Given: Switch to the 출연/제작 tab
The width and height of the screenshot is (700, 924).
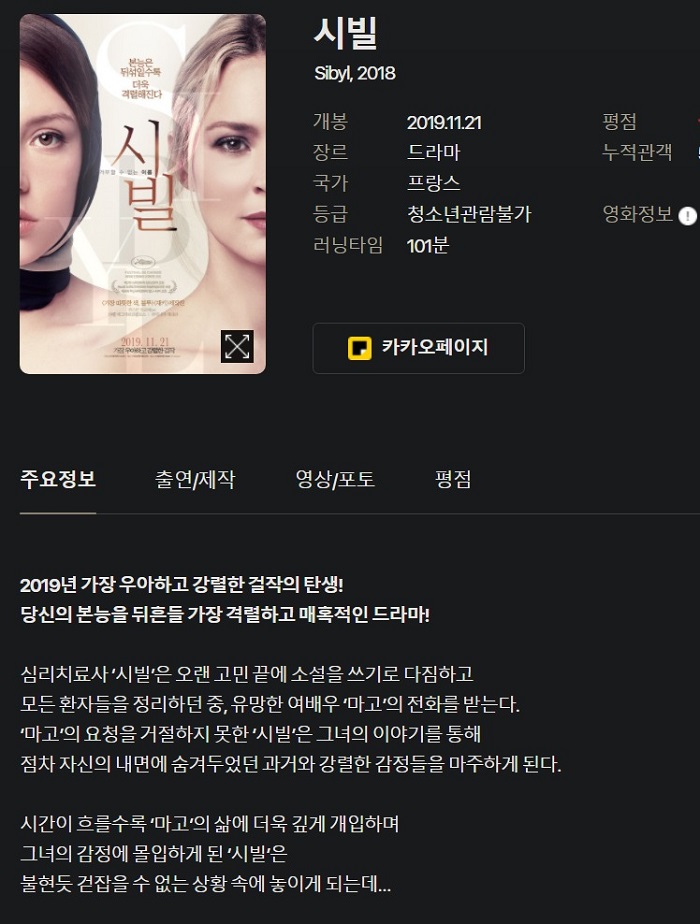Looking at the screenshot, I should point(194,479).
